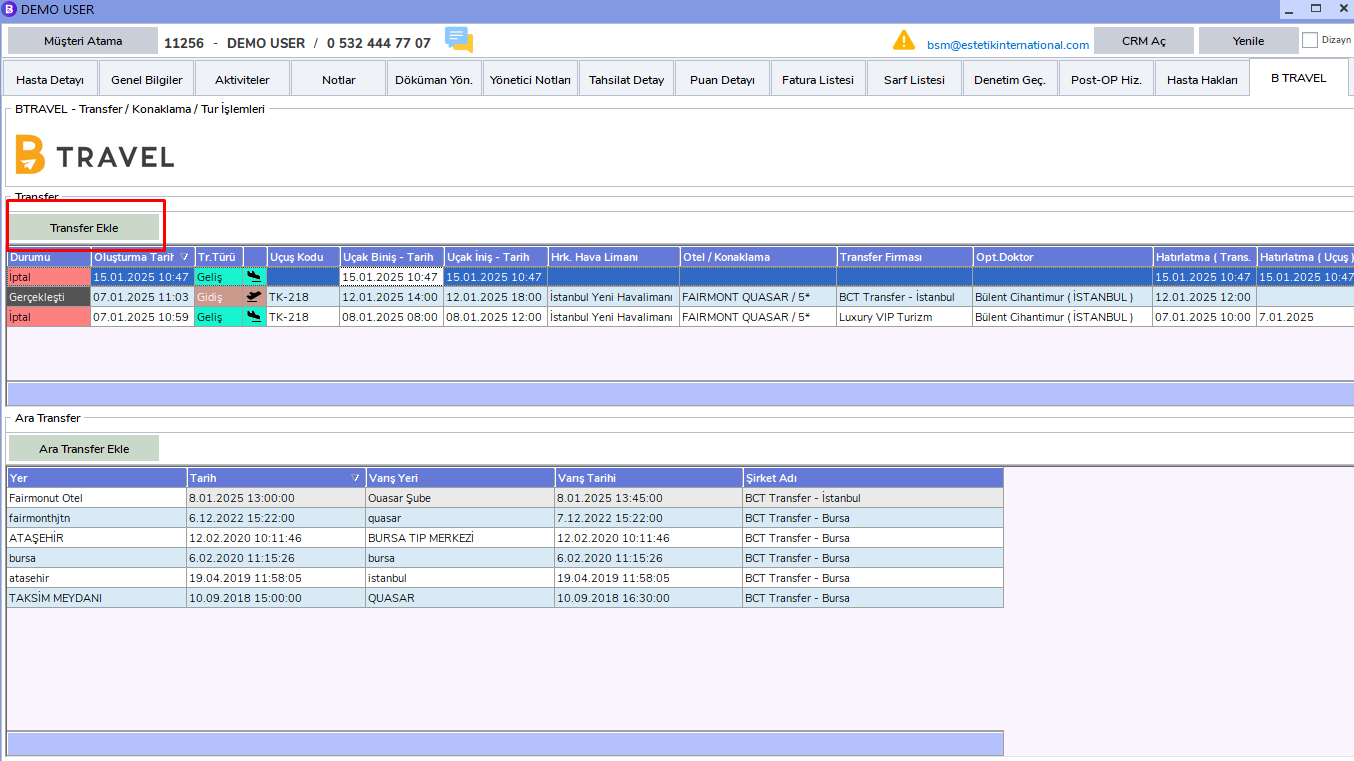Sort by the Hrk. Hava Limanı column header

coord(614,257)
